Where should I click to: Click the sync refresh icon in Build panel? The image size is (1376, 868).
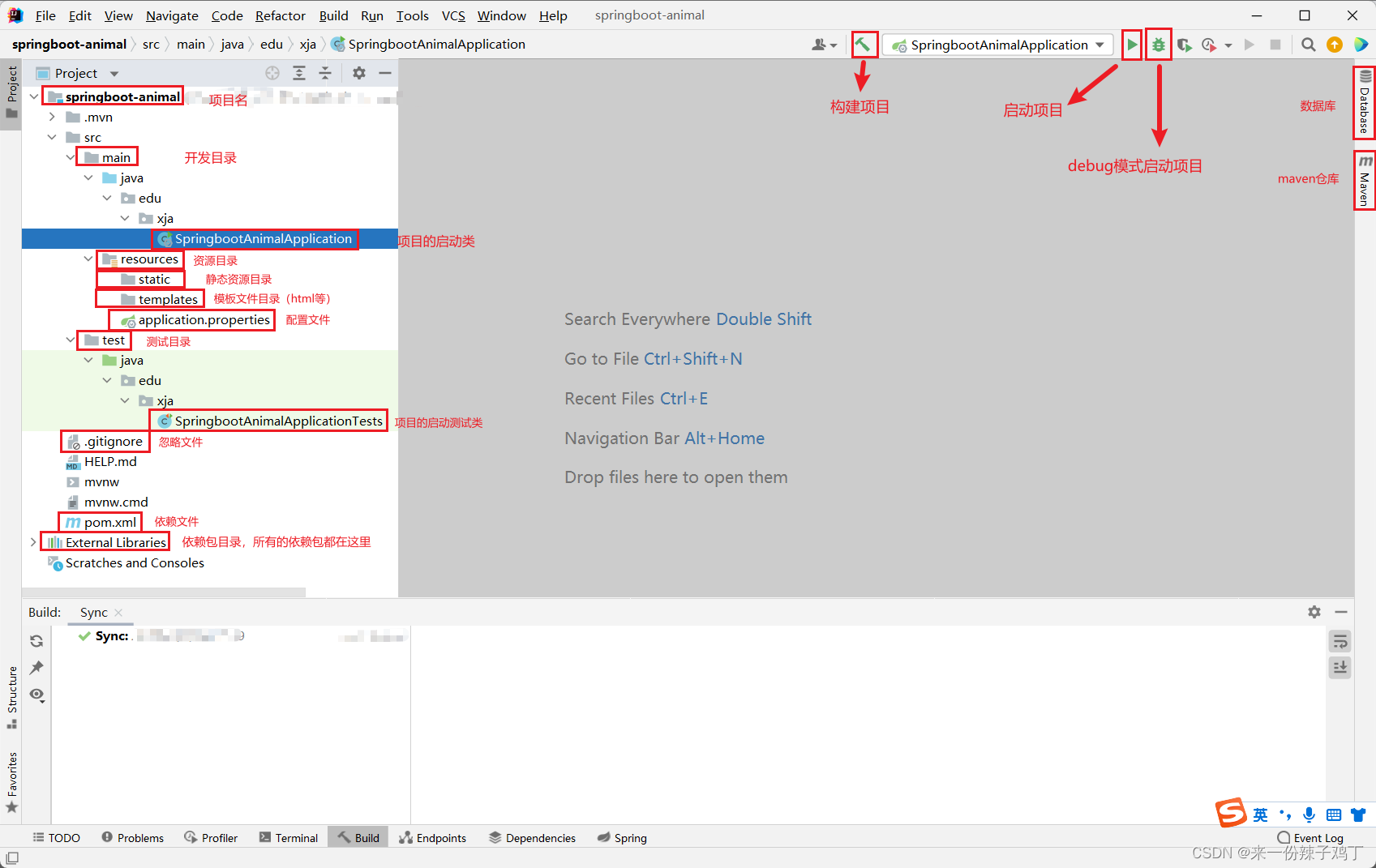[36, 641]
